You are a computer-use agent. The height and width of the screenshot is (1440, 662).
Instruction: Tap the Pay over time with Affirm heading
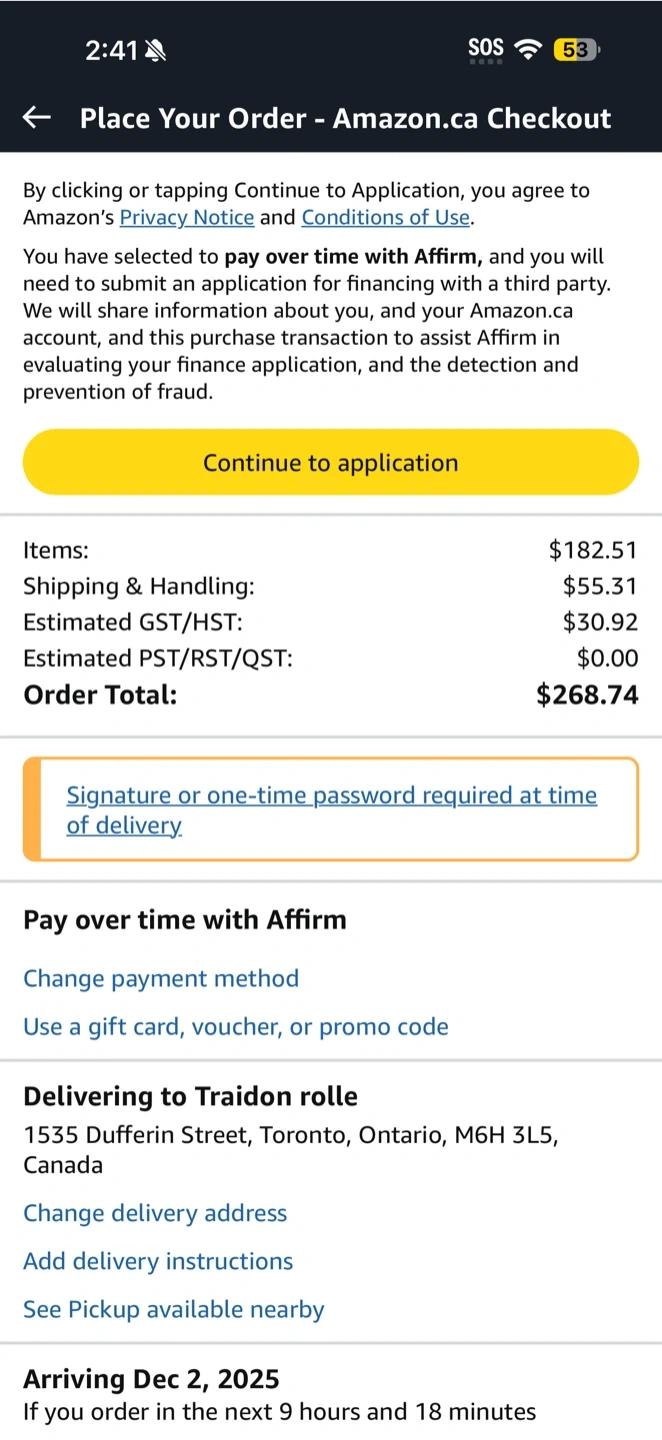click(185, 920)
